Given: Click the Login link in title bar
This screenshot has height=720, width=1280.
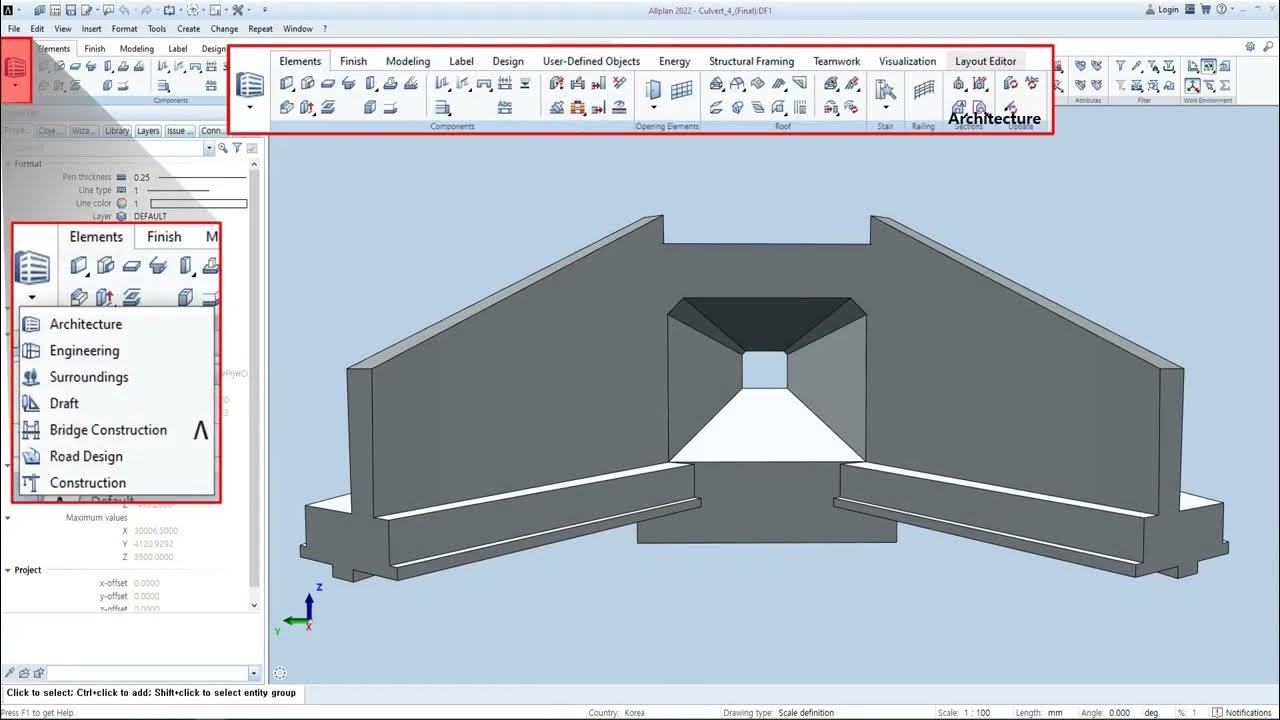Looking at the screenshot, I should [1168, 10].
